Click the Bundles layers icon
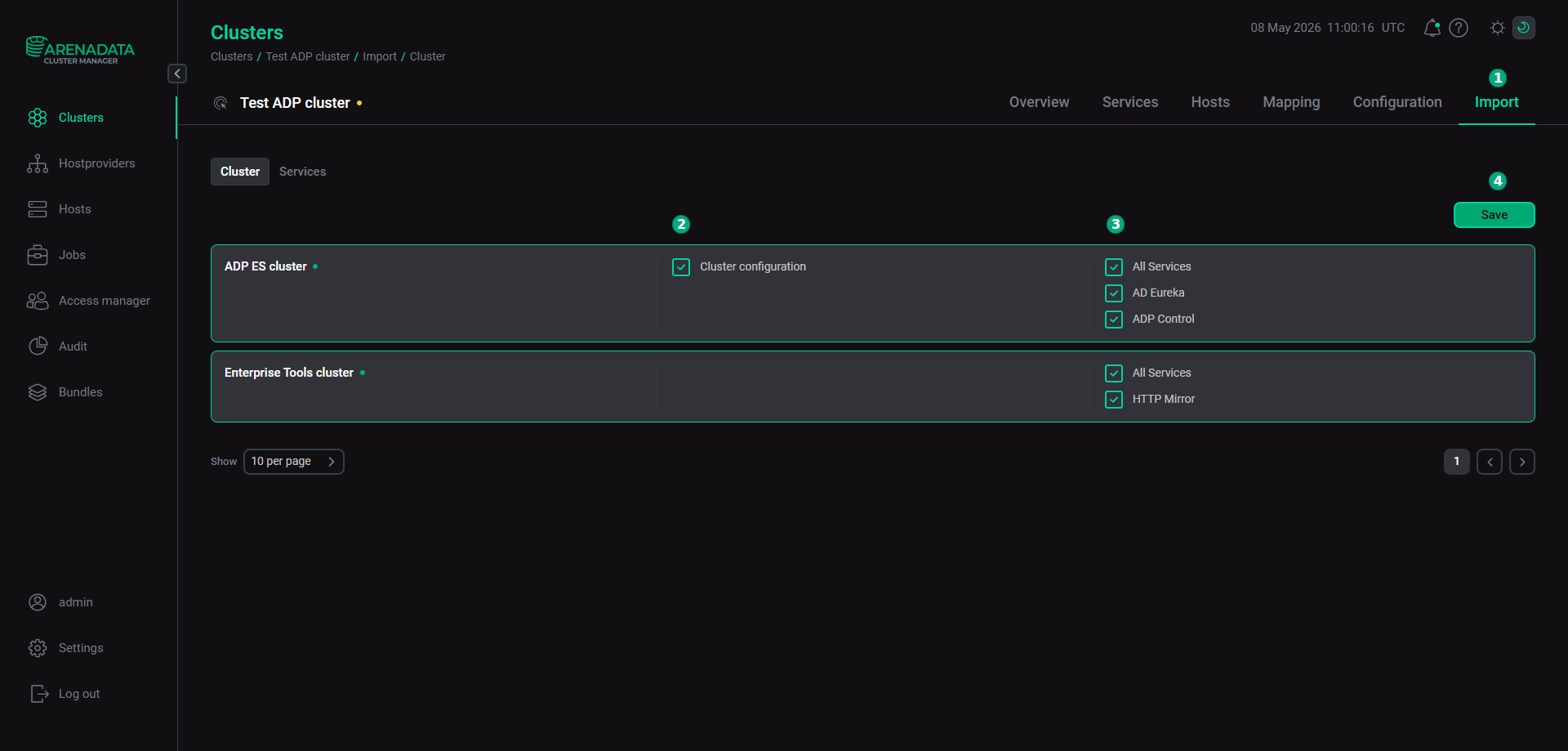1568x751 pixels. 38,392
